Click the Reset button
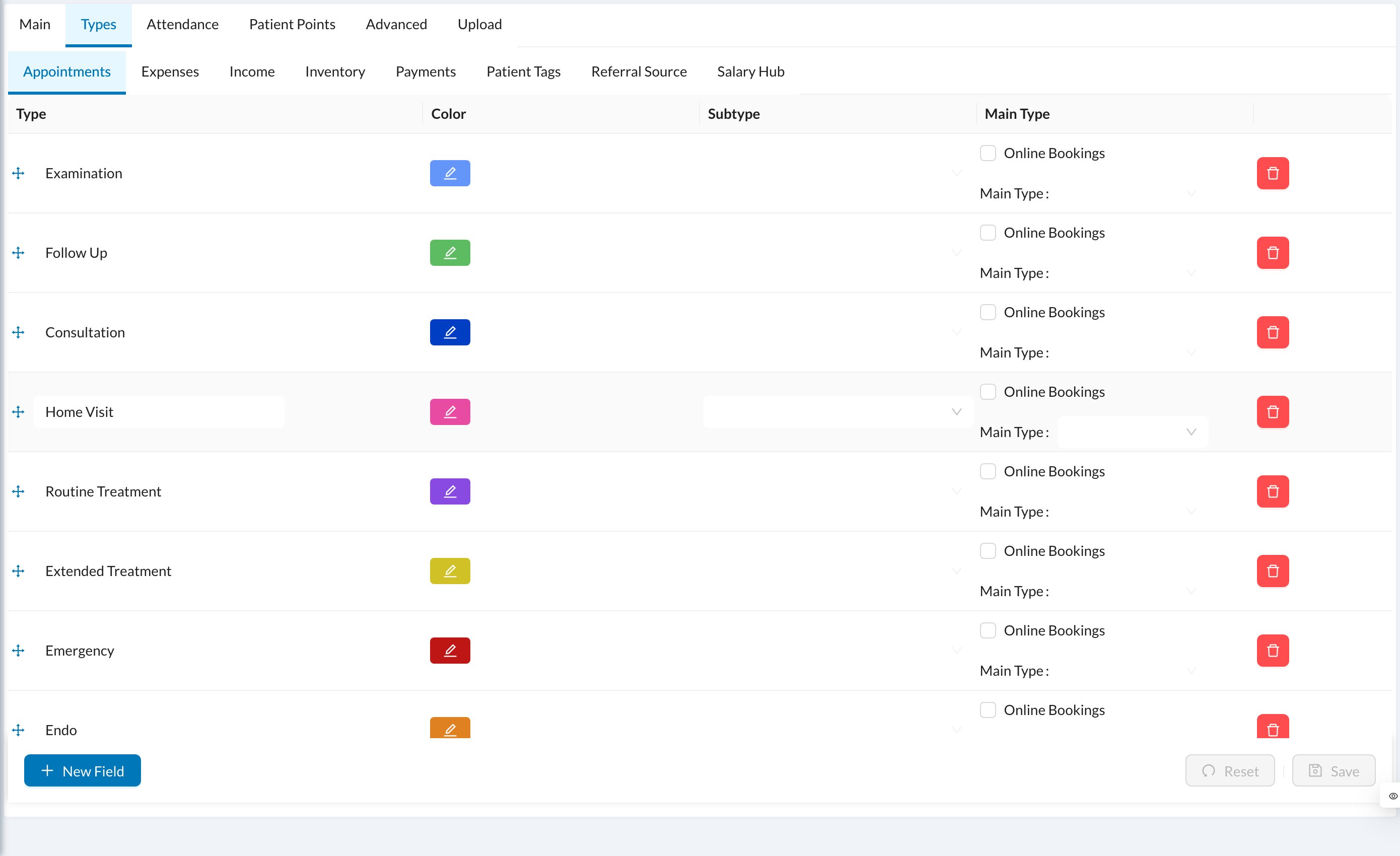 [x=1230, y=771]
